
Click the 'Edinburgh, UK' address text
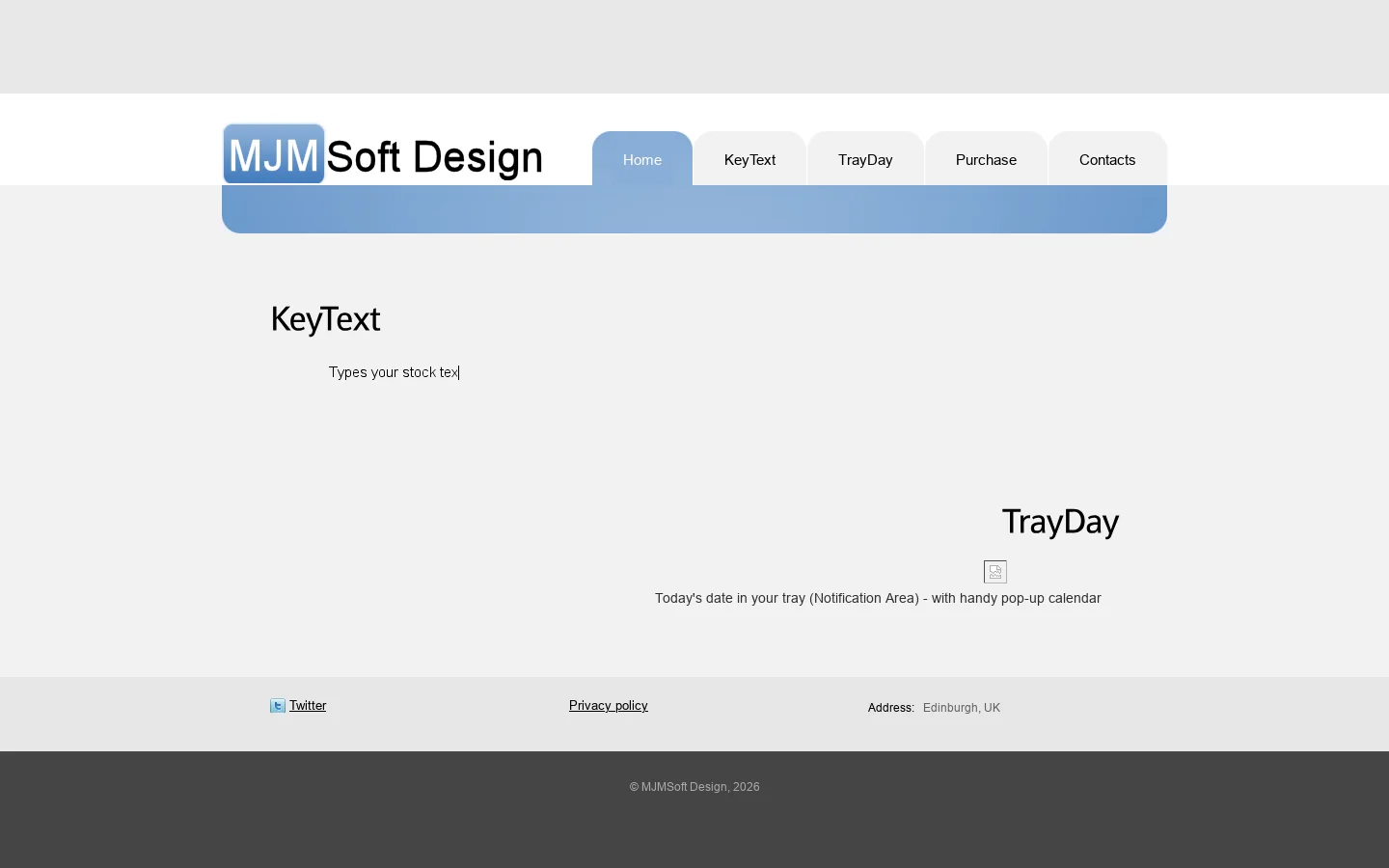point(962,708)
